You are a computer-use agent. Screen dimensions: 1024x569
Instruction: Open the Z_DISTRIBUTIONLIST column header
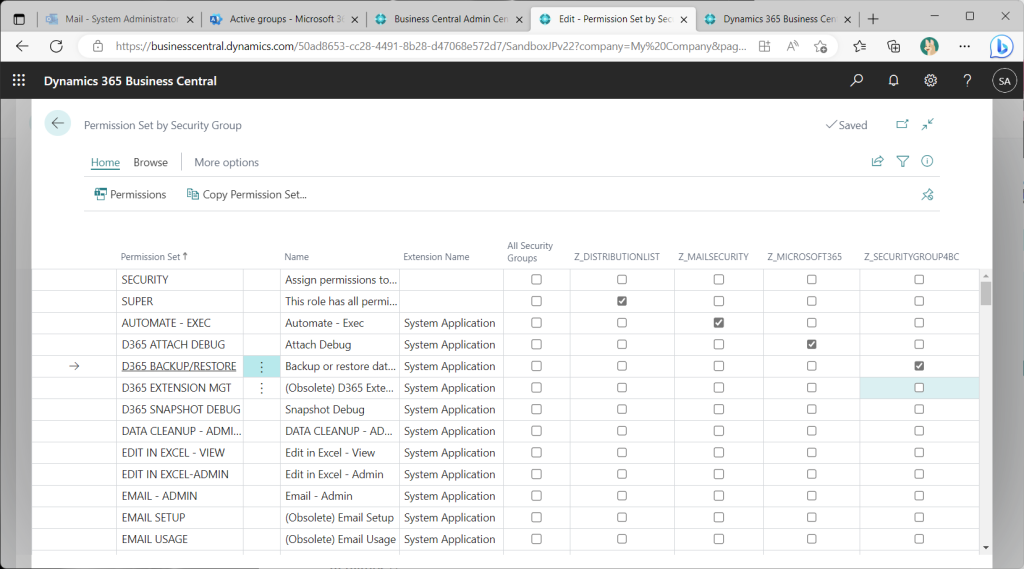[x=616, y=257]
